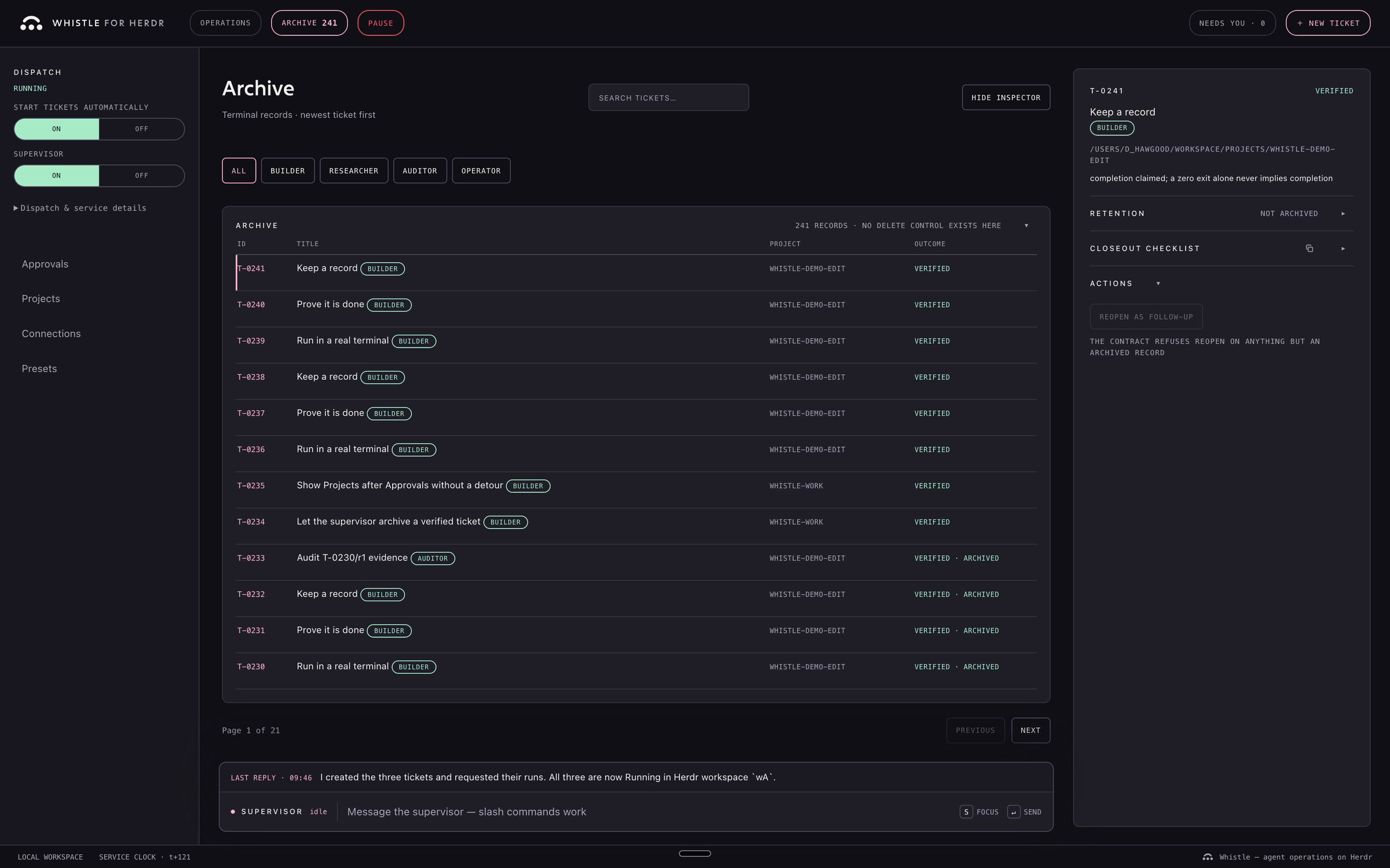
Task: Open the Needs You counter
Action: coord(1232,23)
